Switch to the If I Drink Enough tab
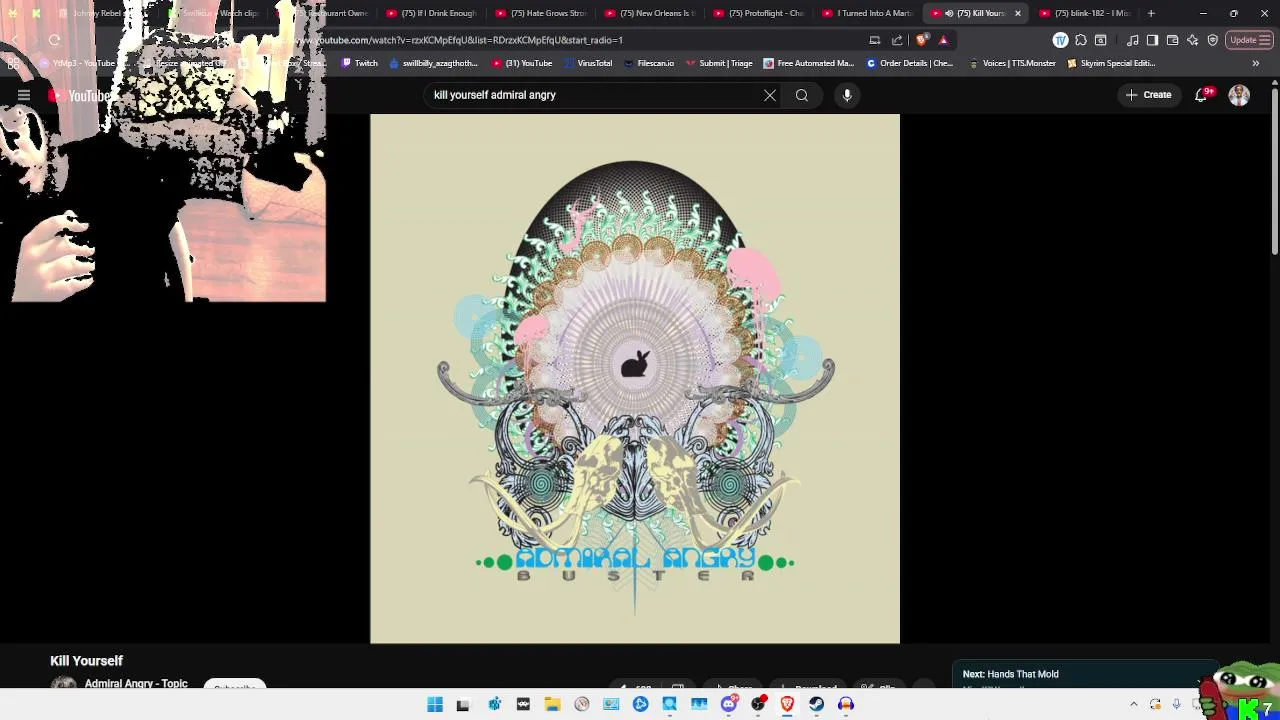 432,13
